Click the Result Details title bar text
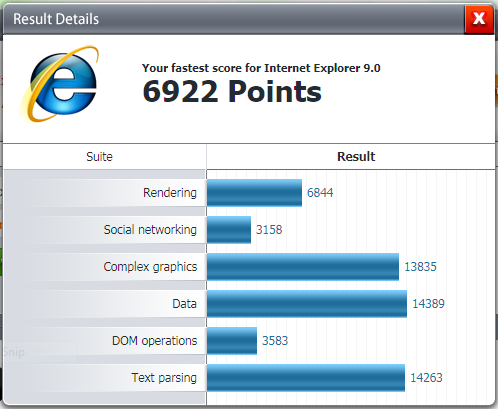Screen dimensions: 498x409 (56, 19)
